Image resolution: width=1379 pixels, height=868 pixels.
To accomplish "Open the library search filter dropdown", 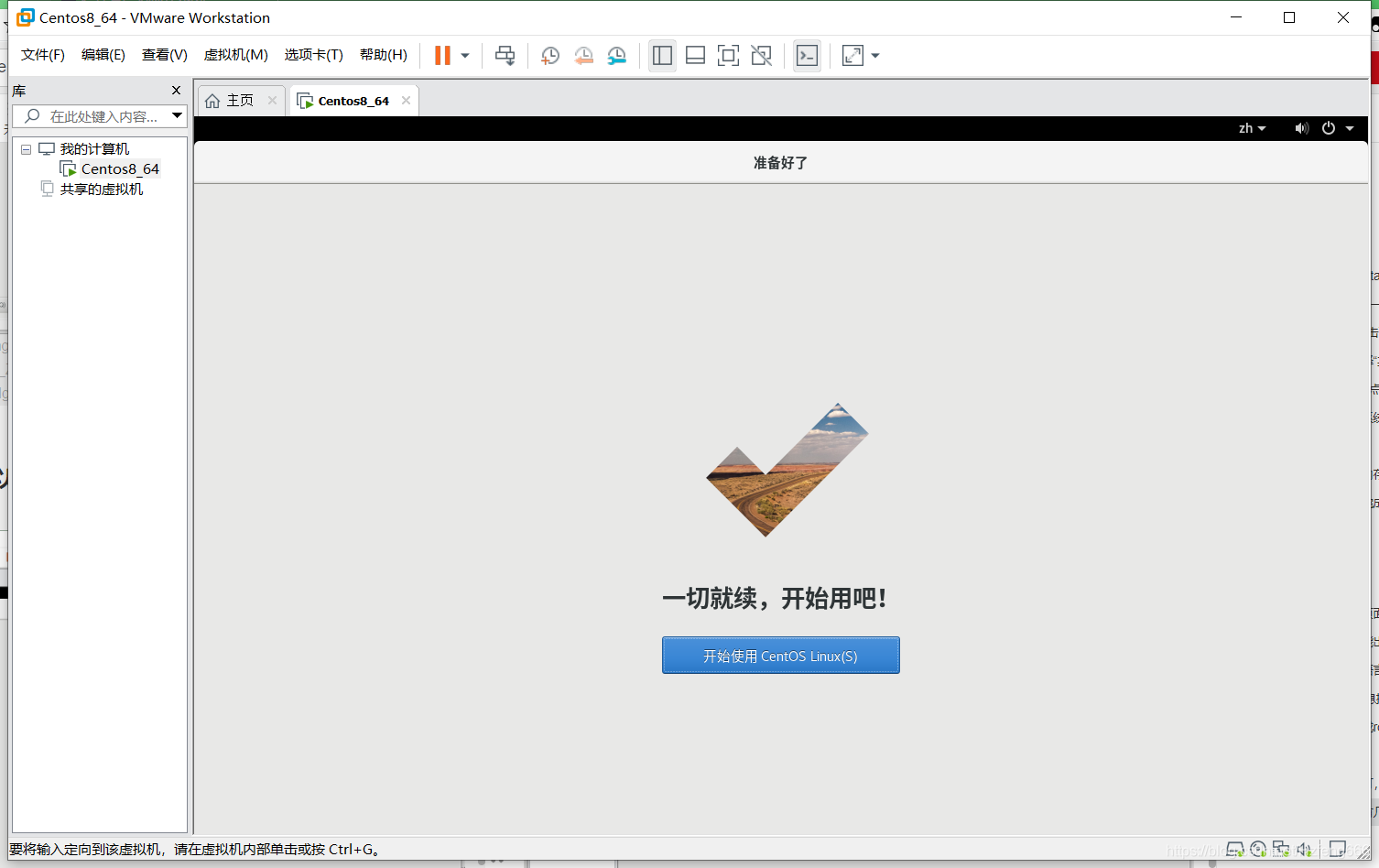I will pos(178,116).
